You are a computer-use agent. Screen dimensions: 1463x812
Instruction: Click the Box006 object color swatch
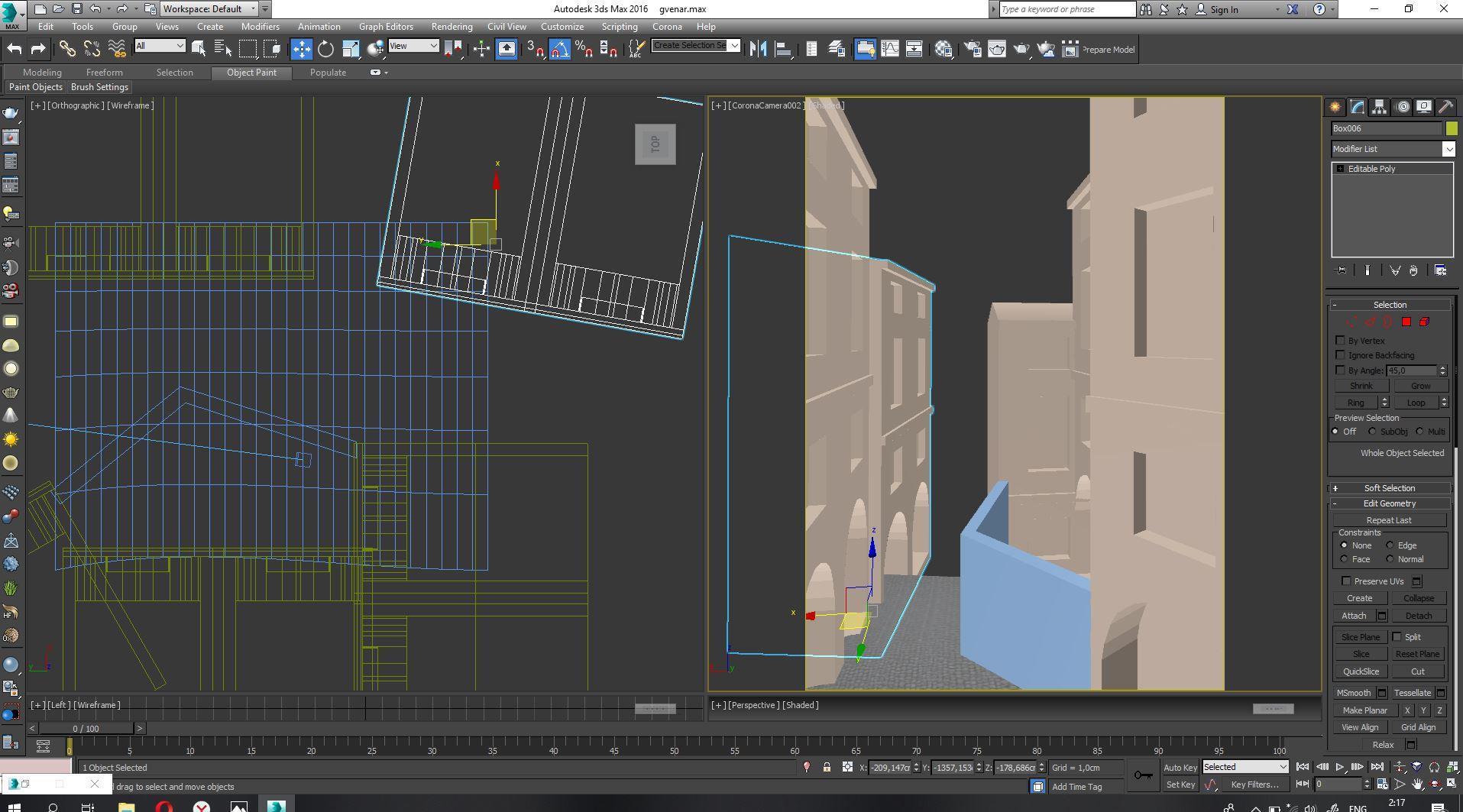1452,128
